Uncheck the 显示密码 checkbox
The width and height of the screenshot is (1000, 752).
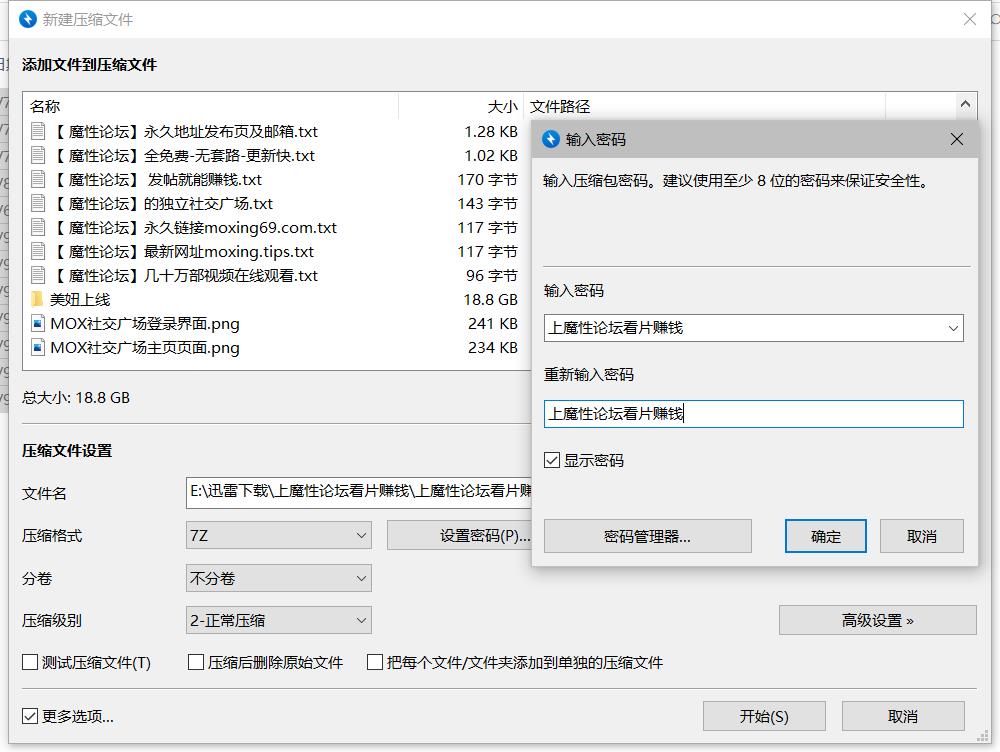click(x=552, y=460)
